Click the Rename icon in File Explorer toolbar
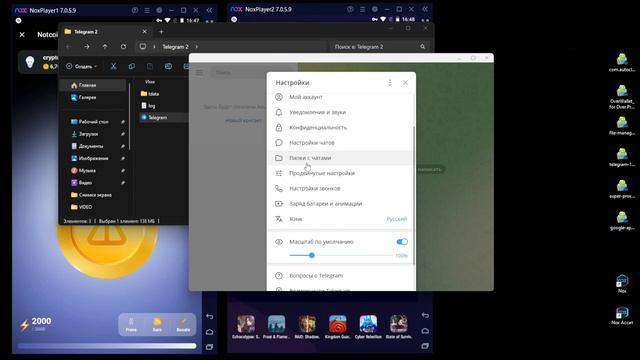640x360 pixels. pyautogui.click(x=168, y=67)
